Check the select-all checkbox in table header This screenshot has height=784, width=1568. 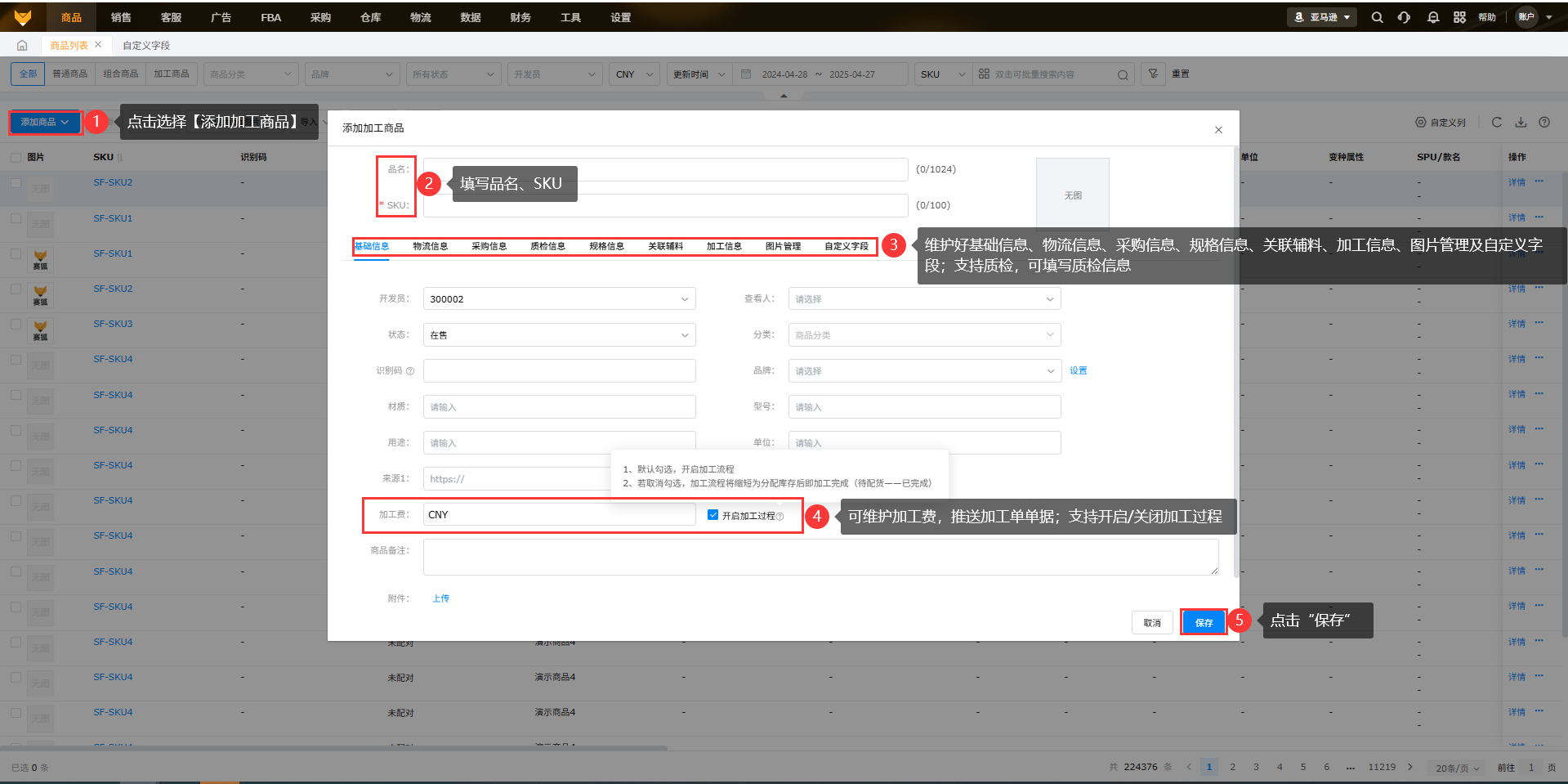click(x=16, y=157)
